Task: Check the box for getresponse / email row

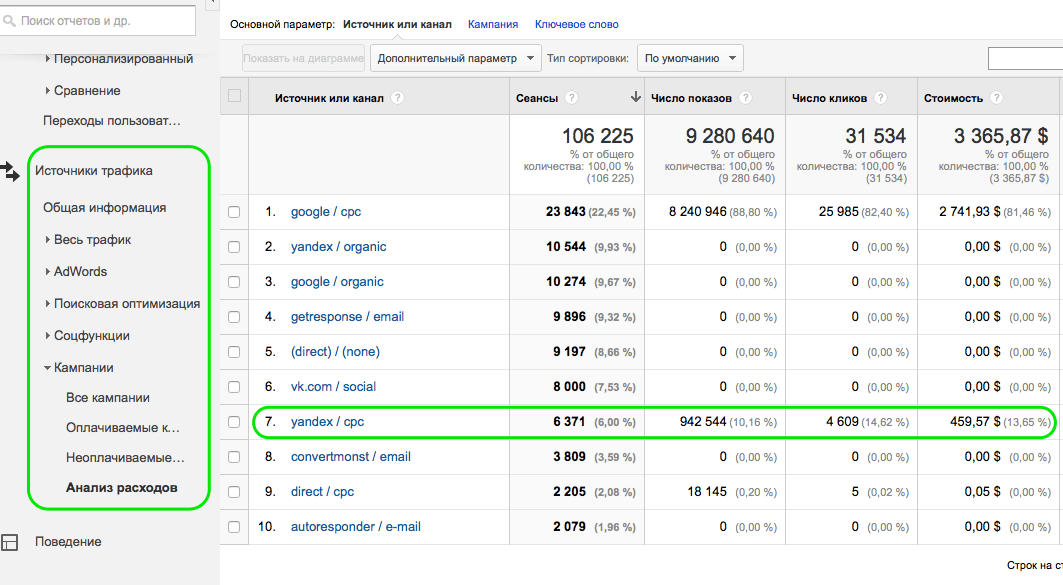Action: (x=234, y=317)
